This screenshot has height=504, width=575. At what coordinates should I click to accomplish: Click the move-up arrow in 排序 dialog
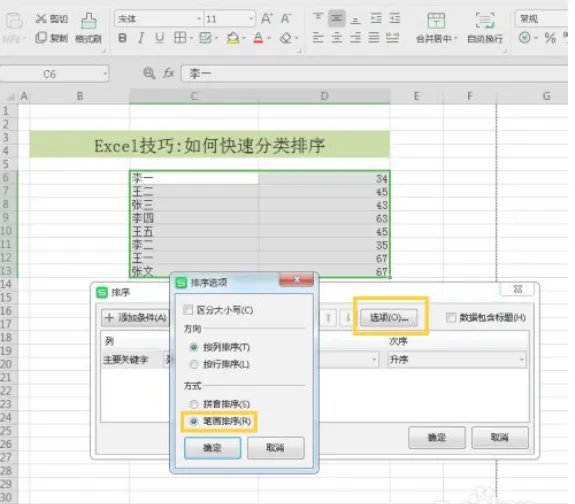coord(329,318)
